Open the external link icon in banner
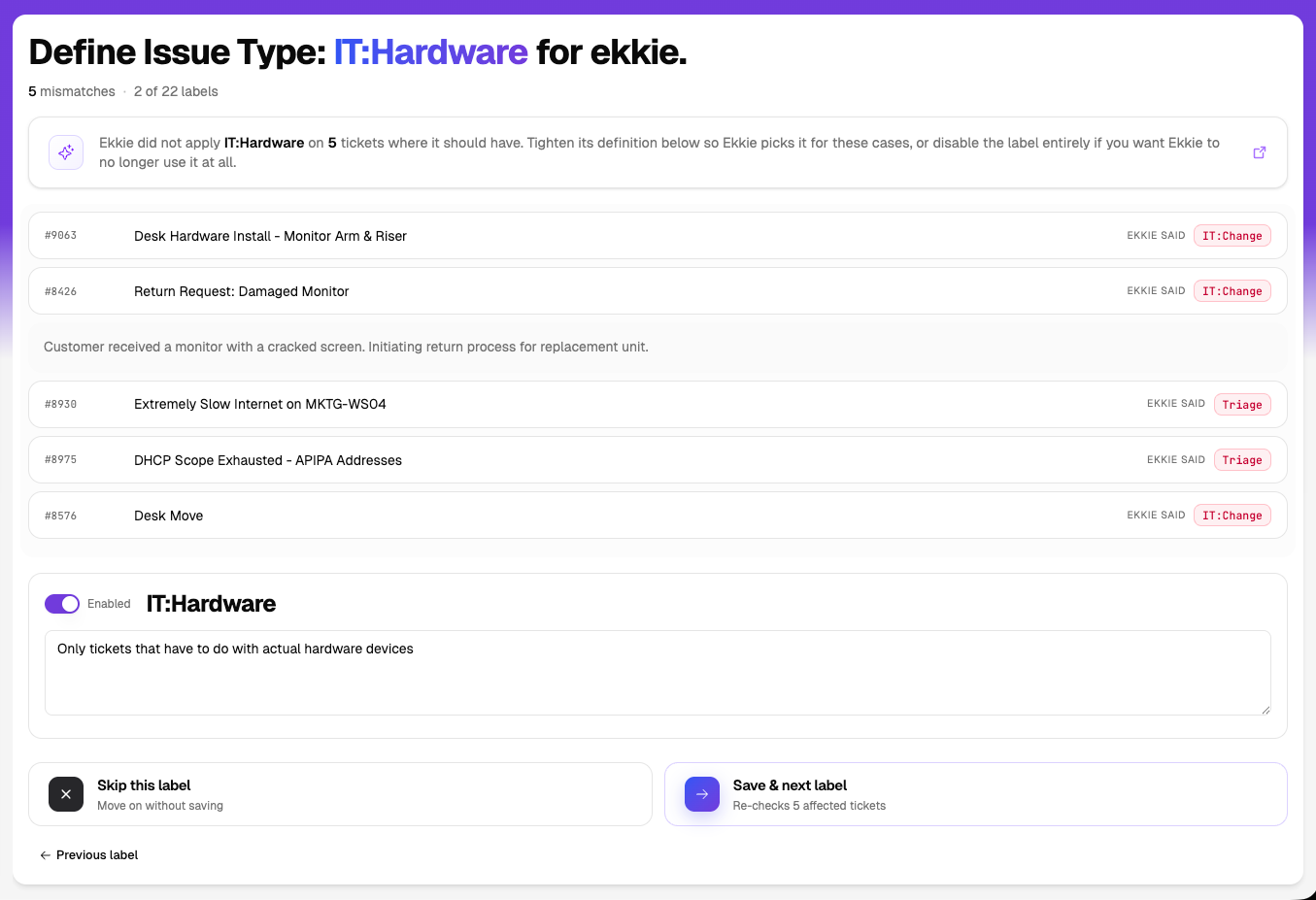The width and height of the screenshot is (1316, 900). [x=1259, y=152]
